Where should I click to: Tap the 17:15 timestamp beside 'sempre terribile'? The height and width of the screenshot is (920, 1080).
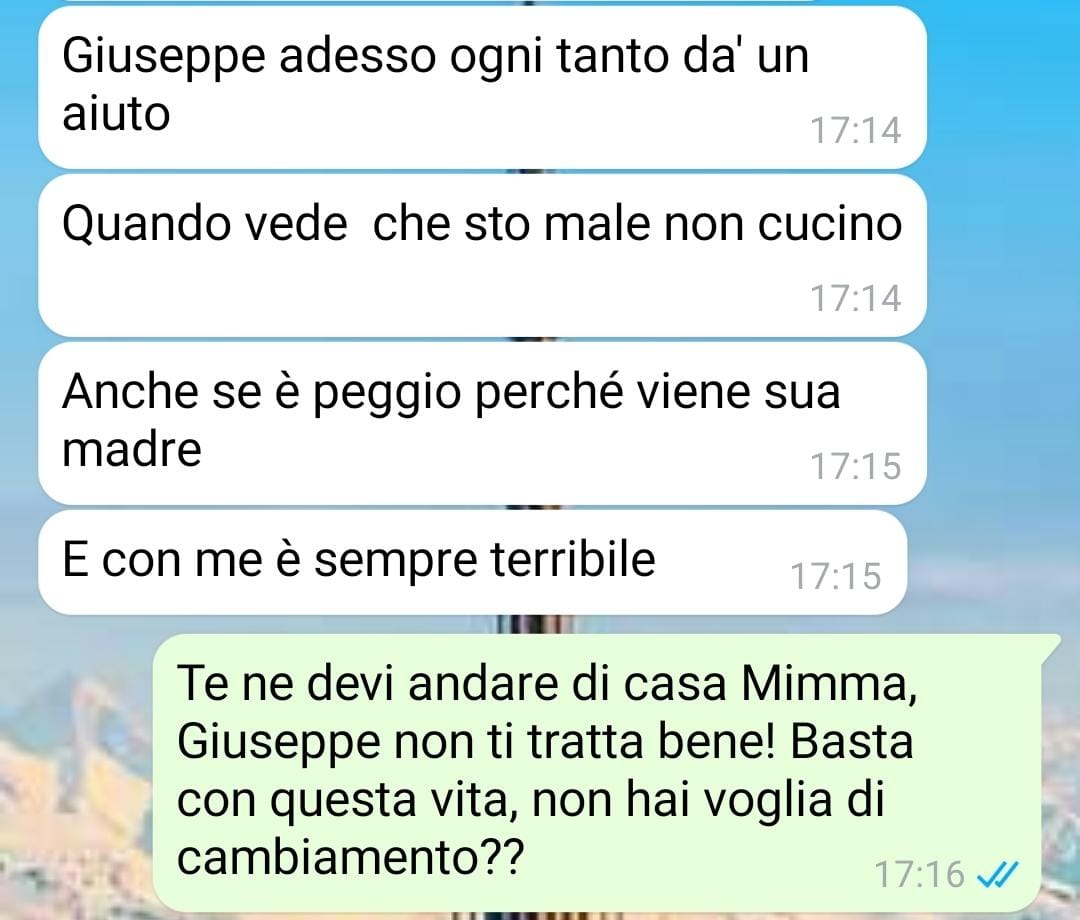point(835,576)
